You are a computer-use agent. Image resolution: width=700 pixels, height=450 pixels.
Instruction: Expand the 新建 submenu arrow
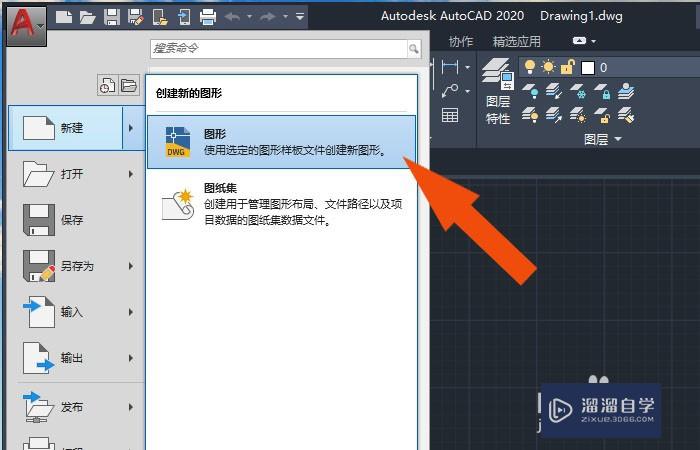coord(133,128)
